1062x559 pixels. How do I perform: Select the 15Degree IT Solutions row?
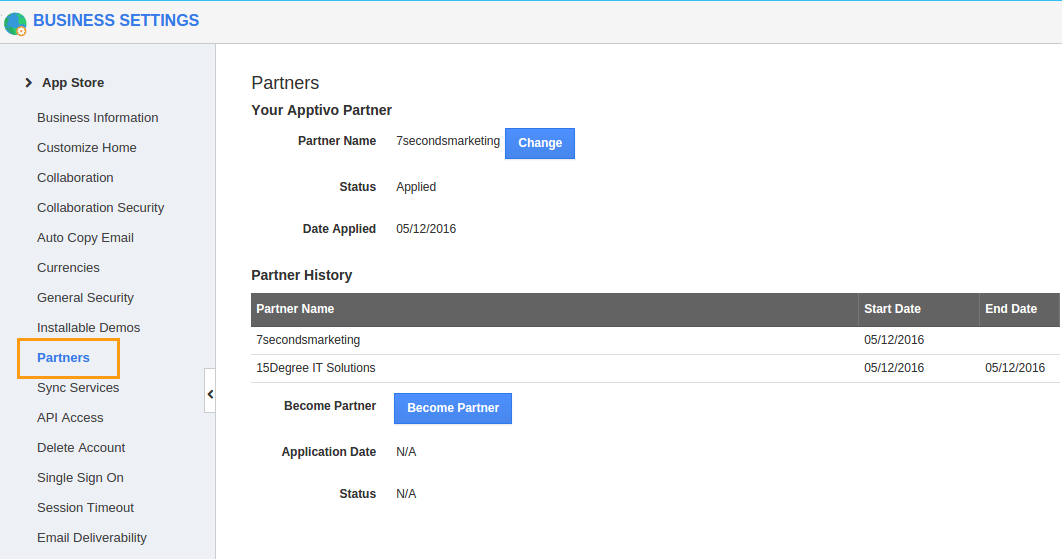pos(655,368)
